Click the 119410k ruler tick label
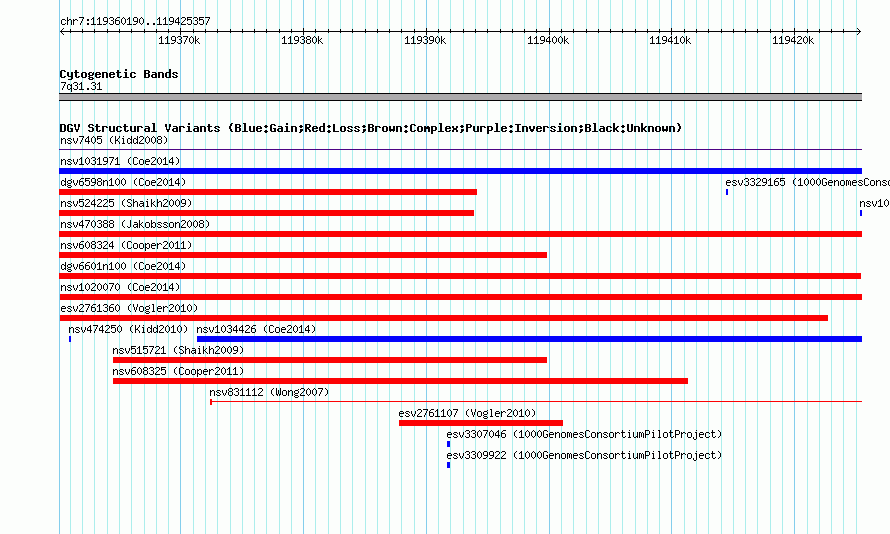 [670, 40]
